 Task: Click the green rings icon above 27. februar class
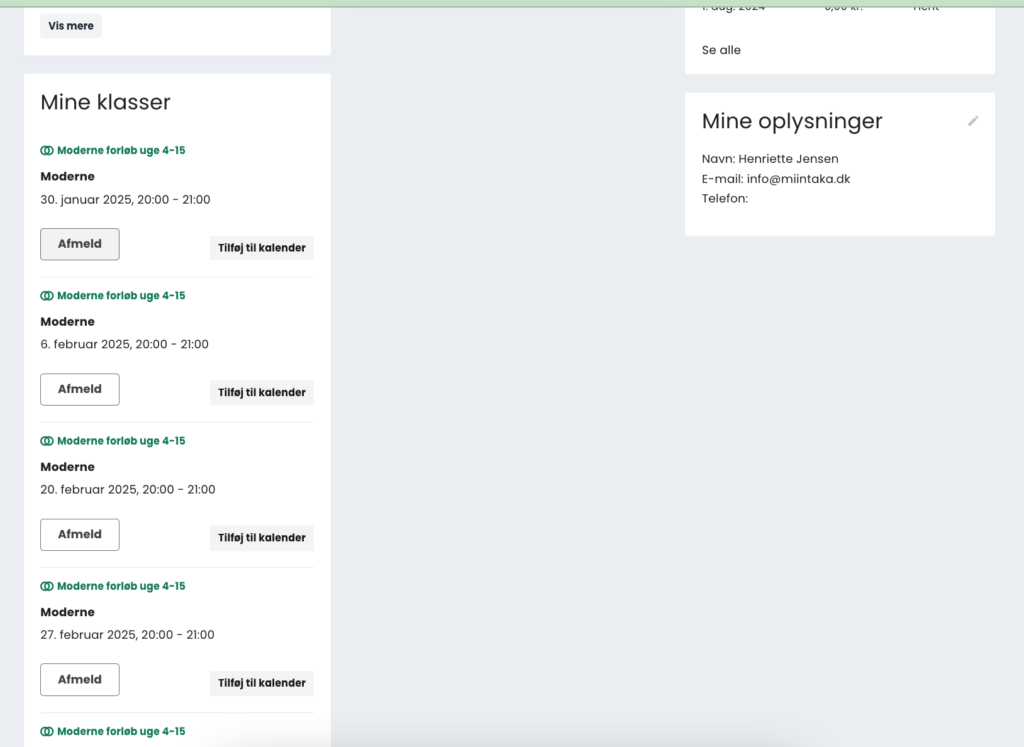pos(47,586)
